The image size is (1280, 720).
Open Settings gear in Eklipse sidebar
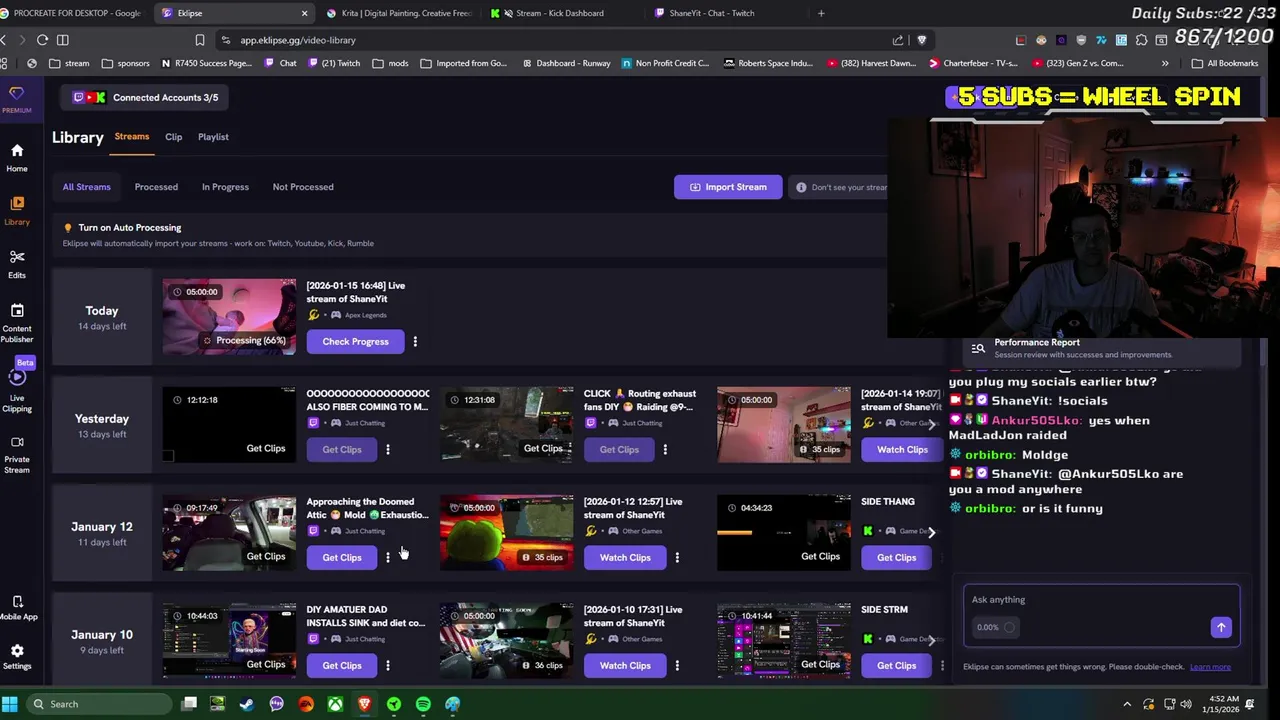[x=17, y=656]
